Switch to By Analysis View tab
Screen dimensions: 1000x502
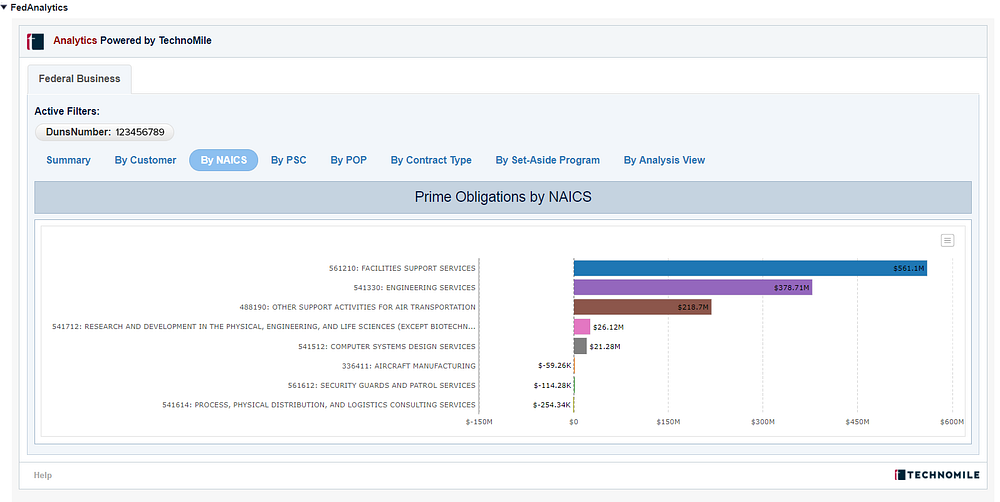coord(664,160)
